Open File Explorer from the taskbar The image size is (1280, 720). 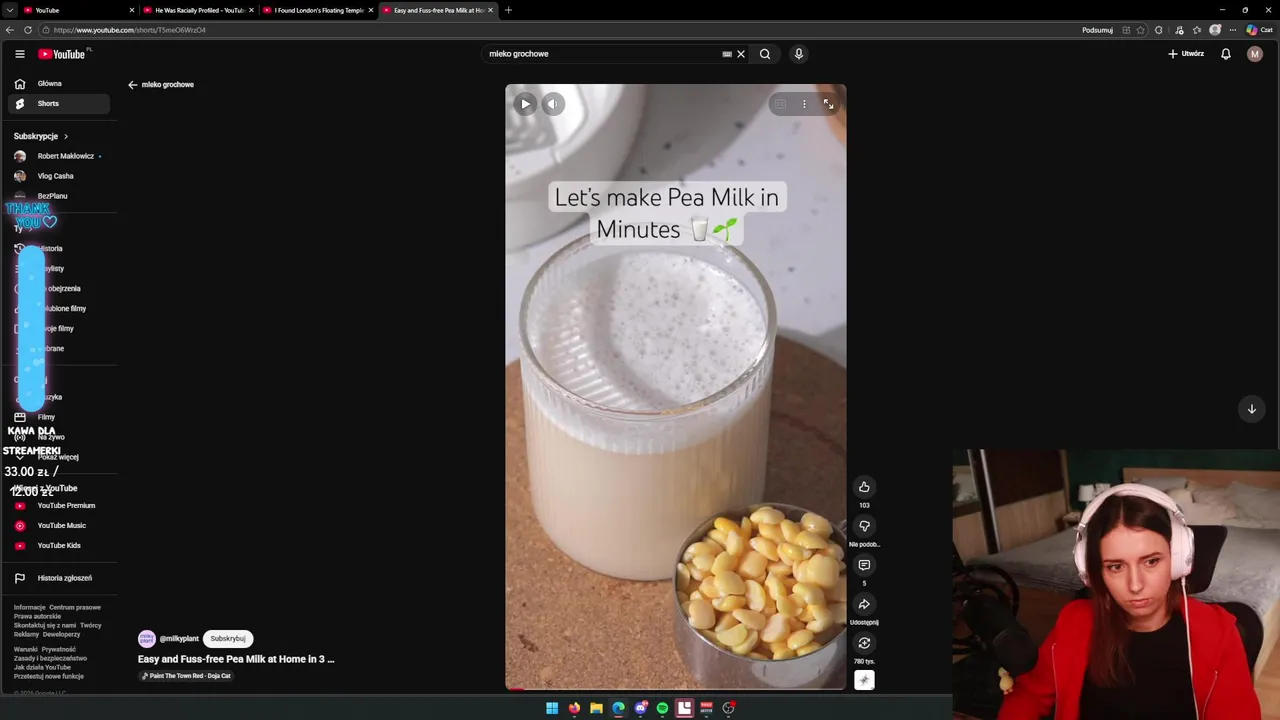tap(596, 708)
